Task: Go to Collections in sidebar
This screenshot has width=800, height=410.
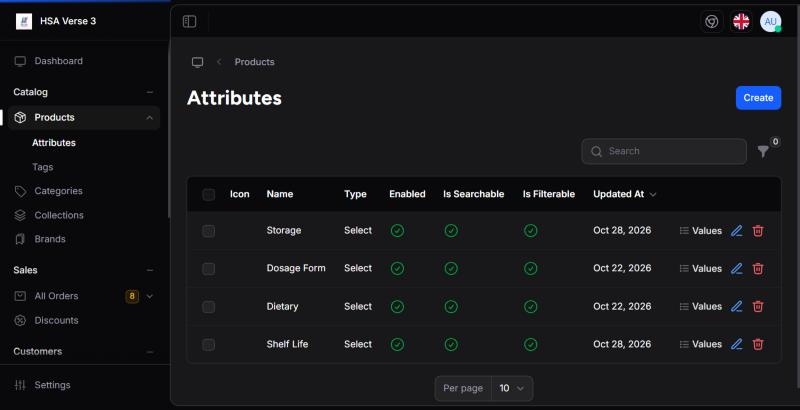Action: tap(59, 216)
